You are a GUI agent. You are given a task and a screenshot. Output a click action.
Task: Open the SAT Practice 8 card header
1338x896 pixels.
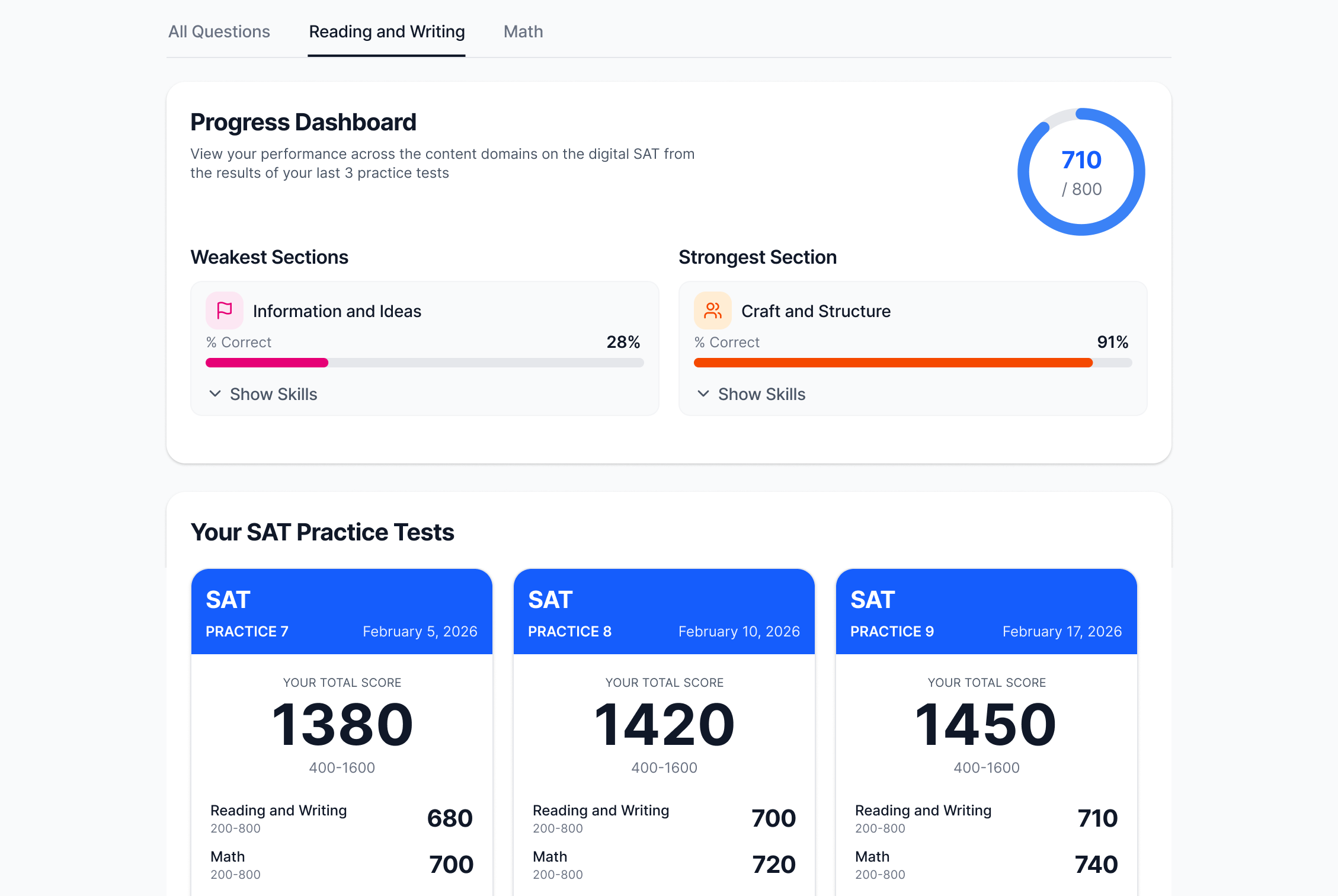[664, 612]
